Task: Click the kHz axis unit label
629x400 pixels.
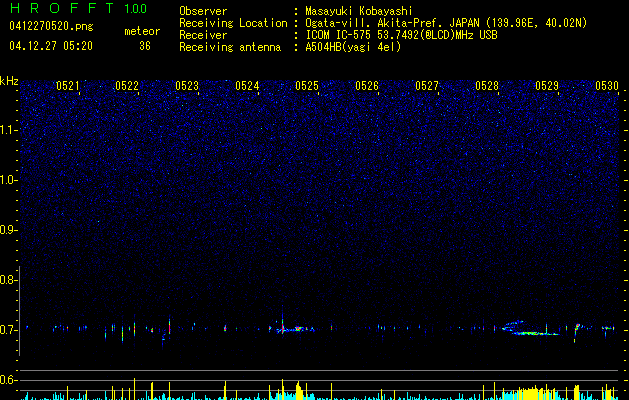Action: tap(9, 81)
